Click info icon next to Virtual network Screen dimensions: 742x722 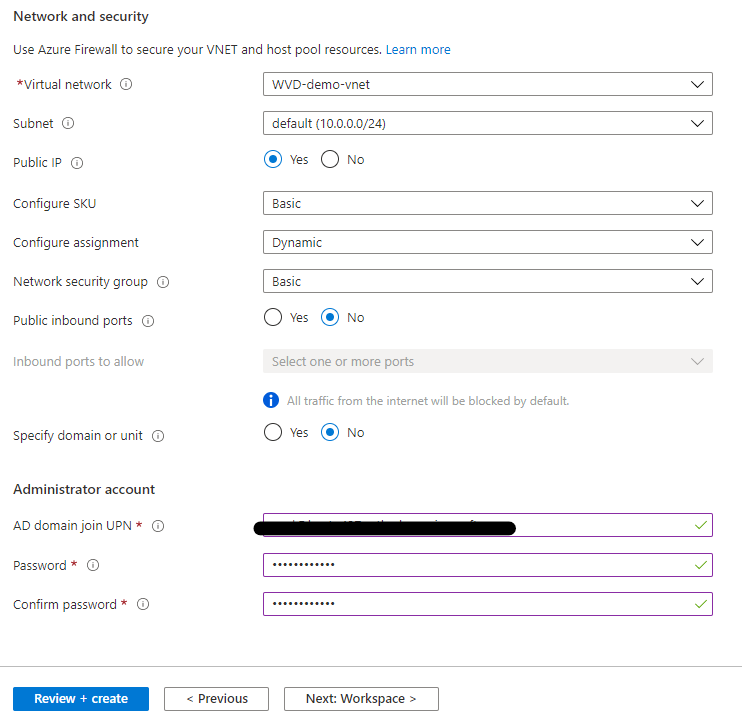[x=126, y=84]
